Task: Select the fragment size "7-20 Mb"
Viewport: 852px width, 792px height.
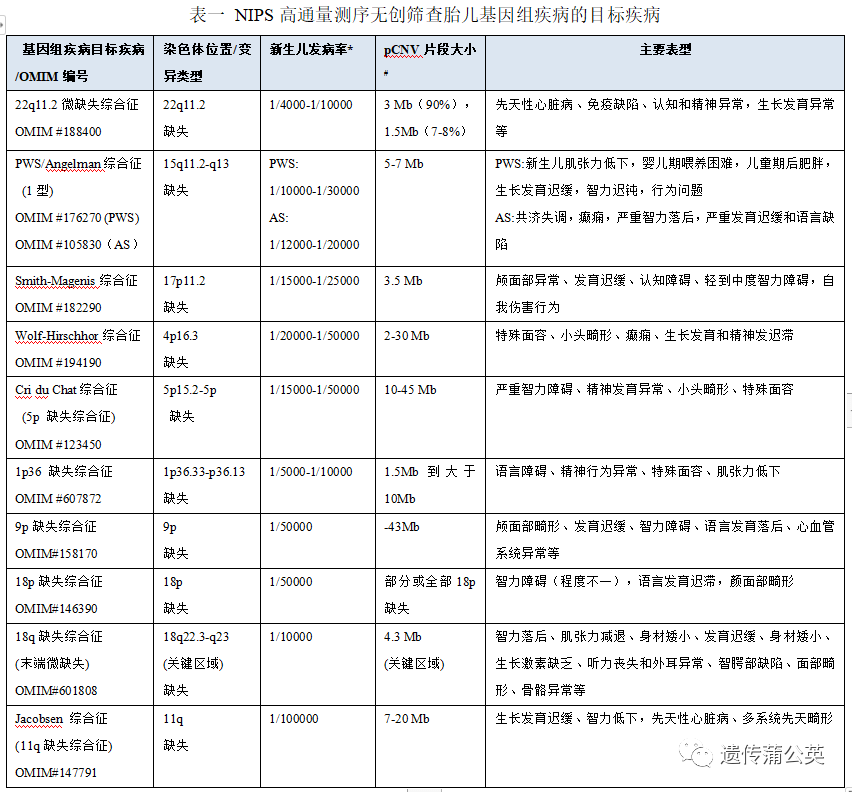Action: [406, 719]
